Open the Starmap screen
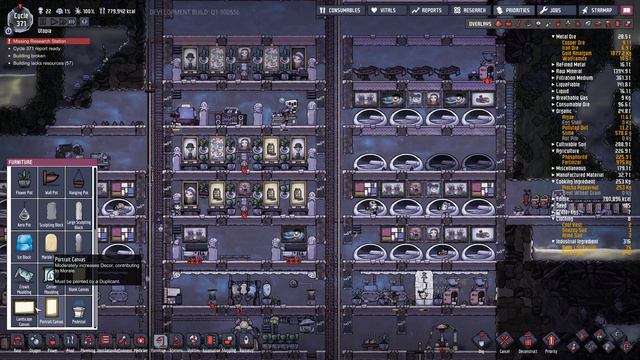The width and height of the screenshot is (640, 360). point(598,10)
